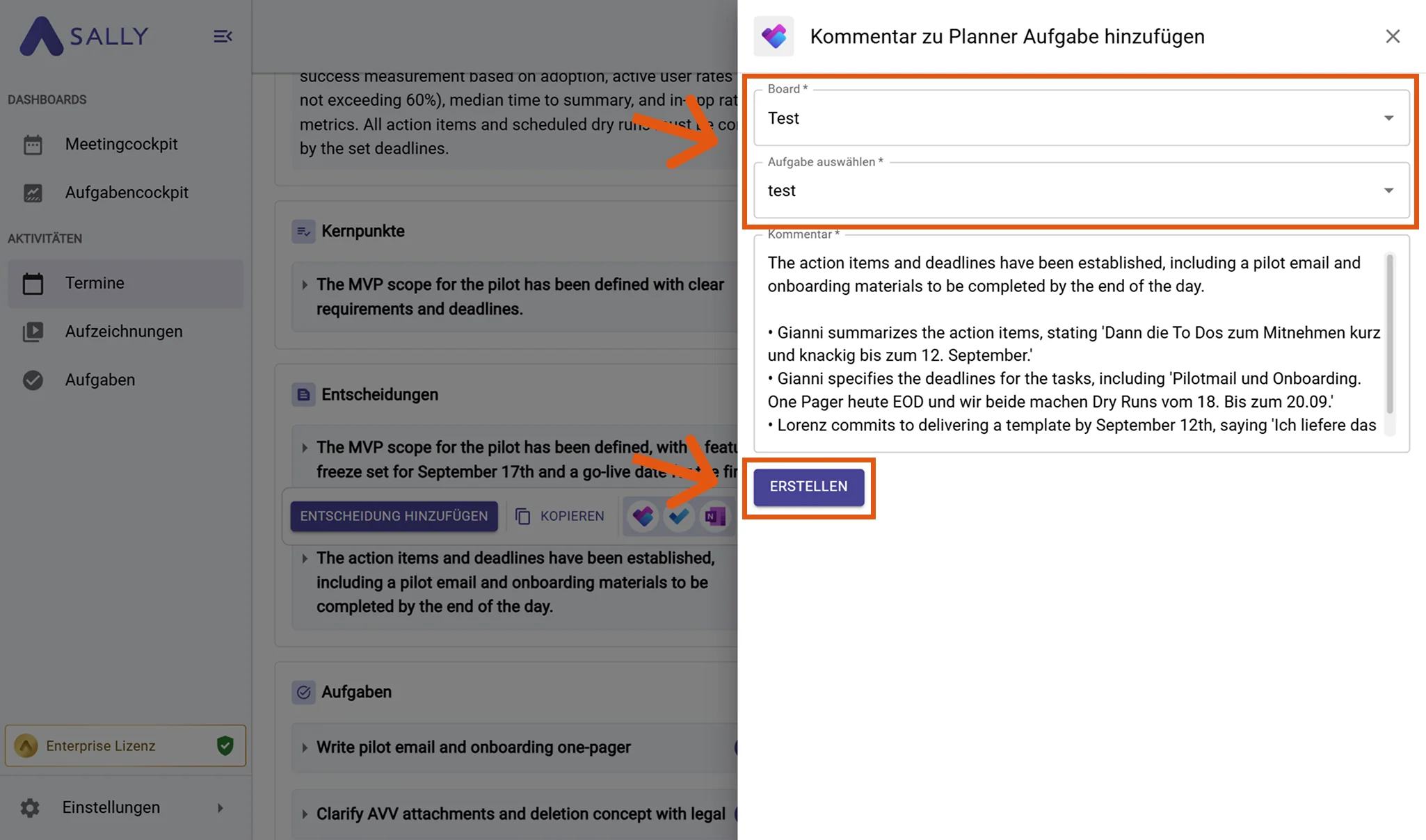Viewport: 1426px width, 840px height.
Task: Open Aufgabencockpit dashboard
Action: 127,193
